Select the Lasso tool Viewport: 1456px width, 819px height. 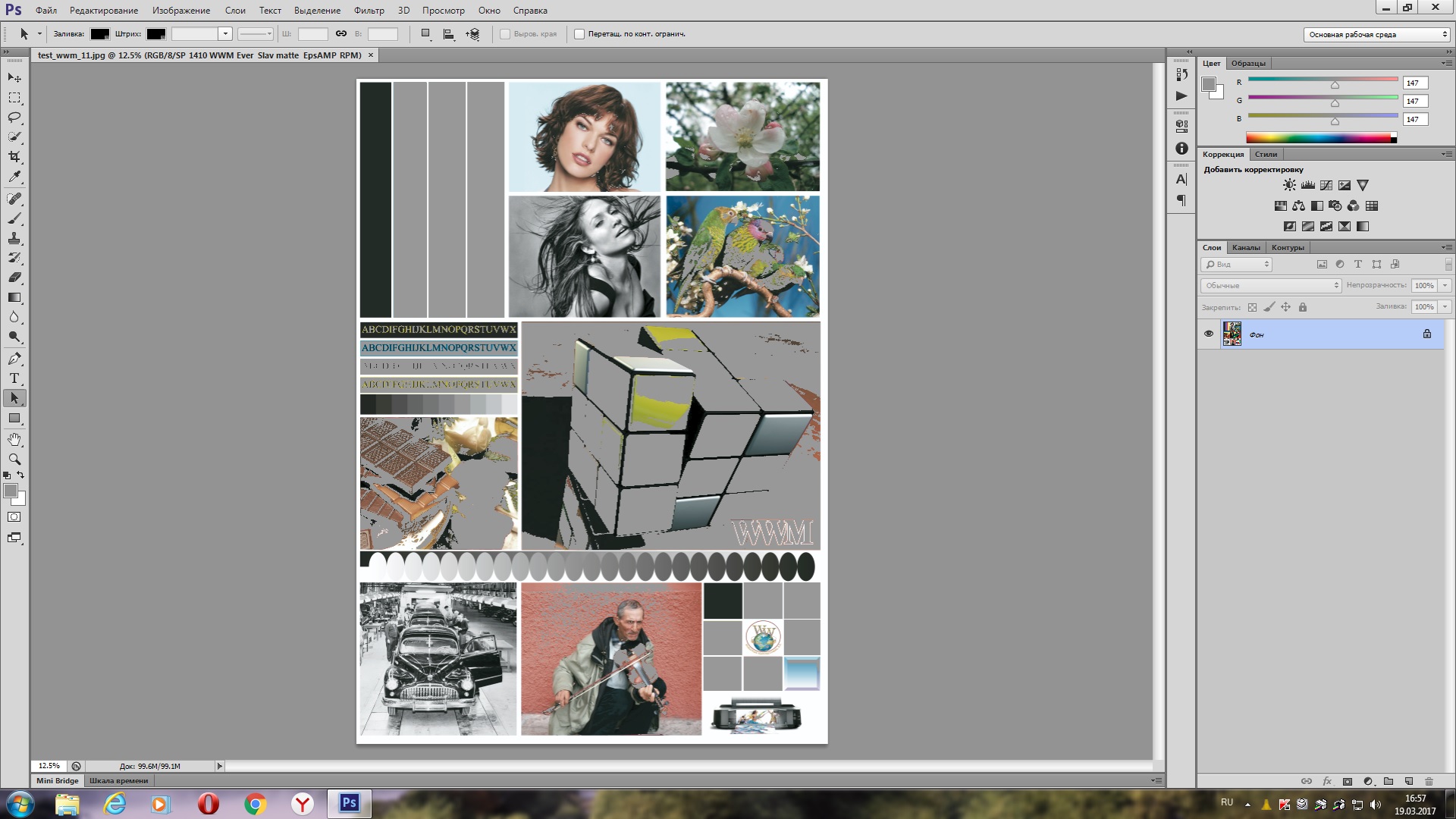pyautogui.click(x=14, y=118)
